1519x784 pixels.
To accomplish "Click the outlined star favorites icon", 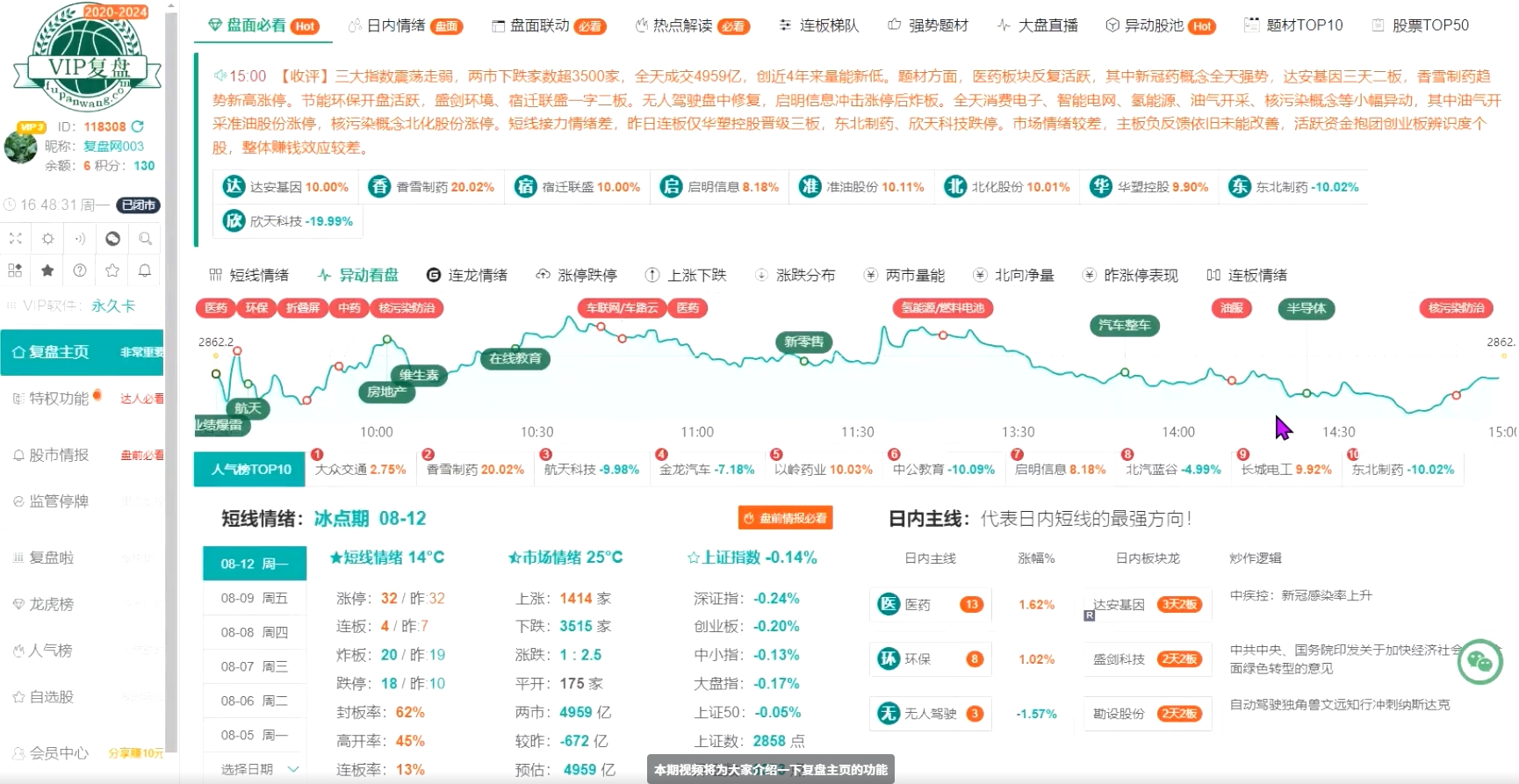I will [x=112, y=270].
